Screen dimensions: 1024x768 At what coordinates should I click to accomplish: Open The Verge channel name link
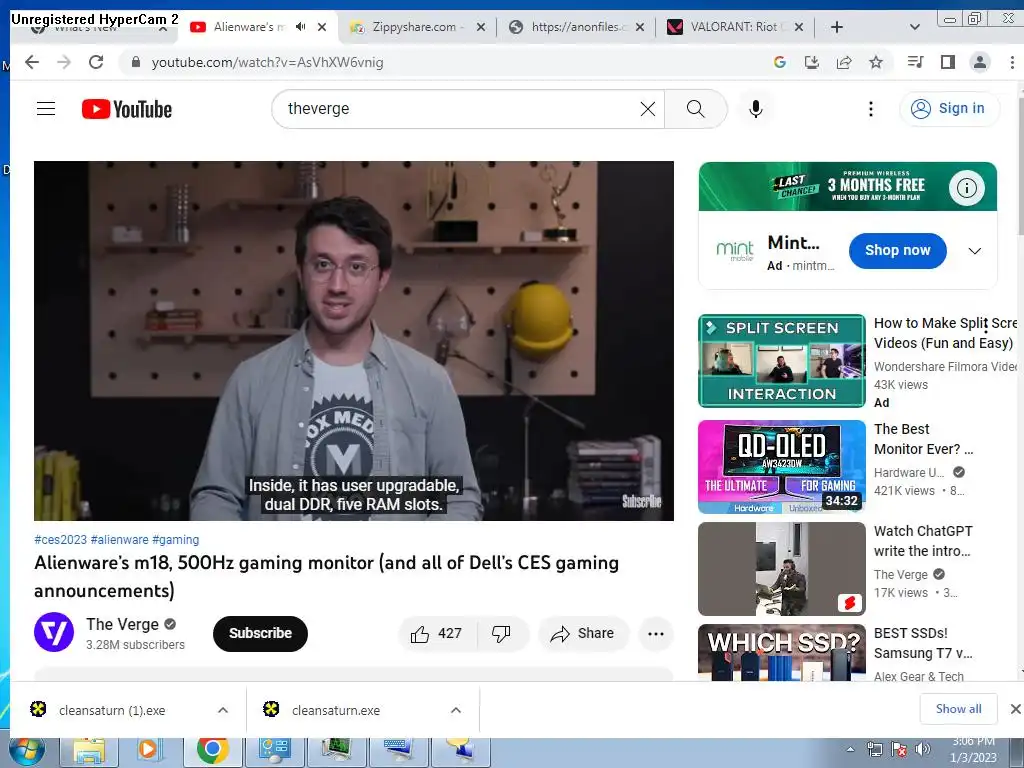click(x=122, y=624)
